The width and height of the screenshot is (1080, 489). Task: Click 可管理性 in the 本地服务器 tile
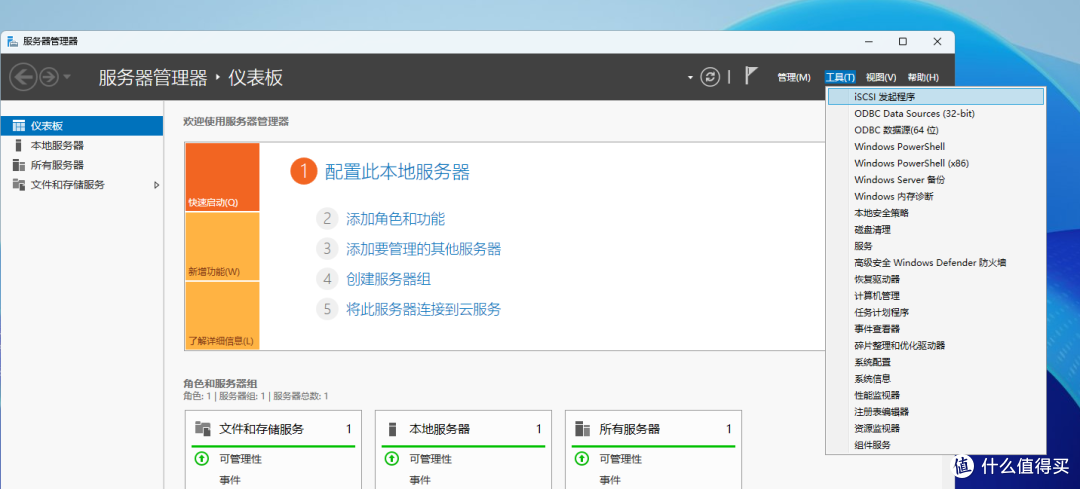pyautogui.click(x=430, y=459)
